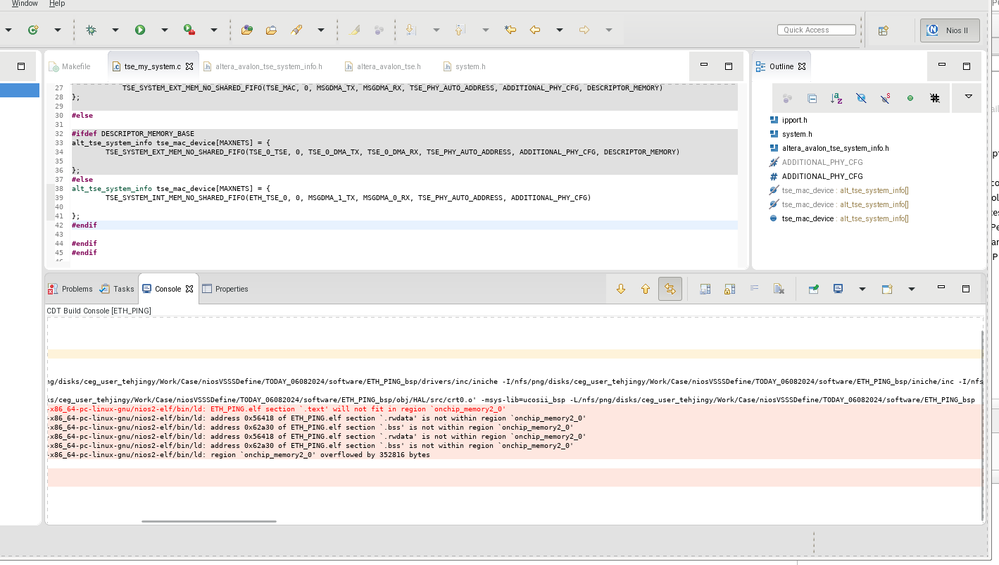Toggle Hide Non-Public Members green dot
The width and height of the screenshot is (999, 565).
coord(910,98)
